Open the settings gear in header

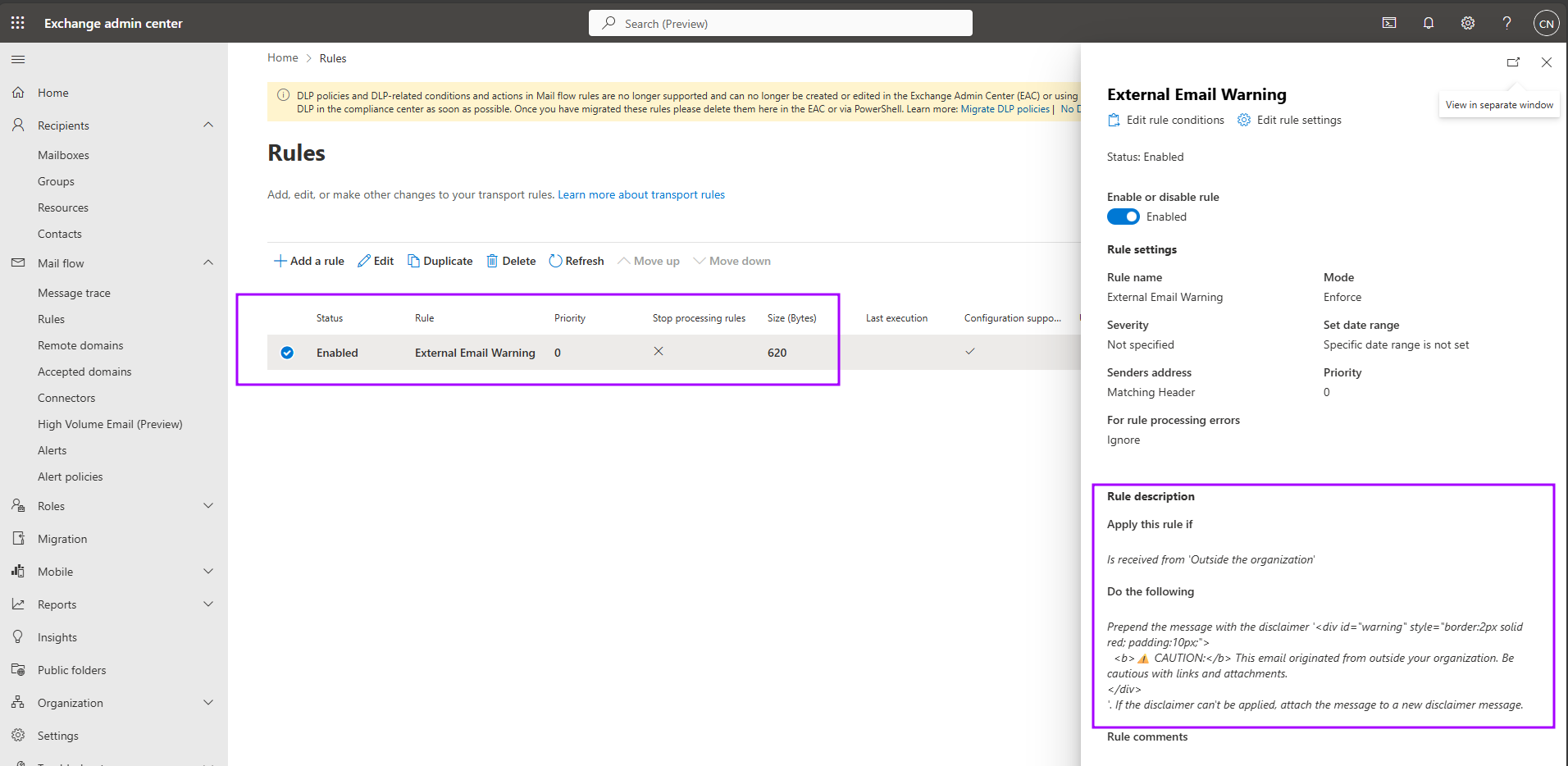1468,23
